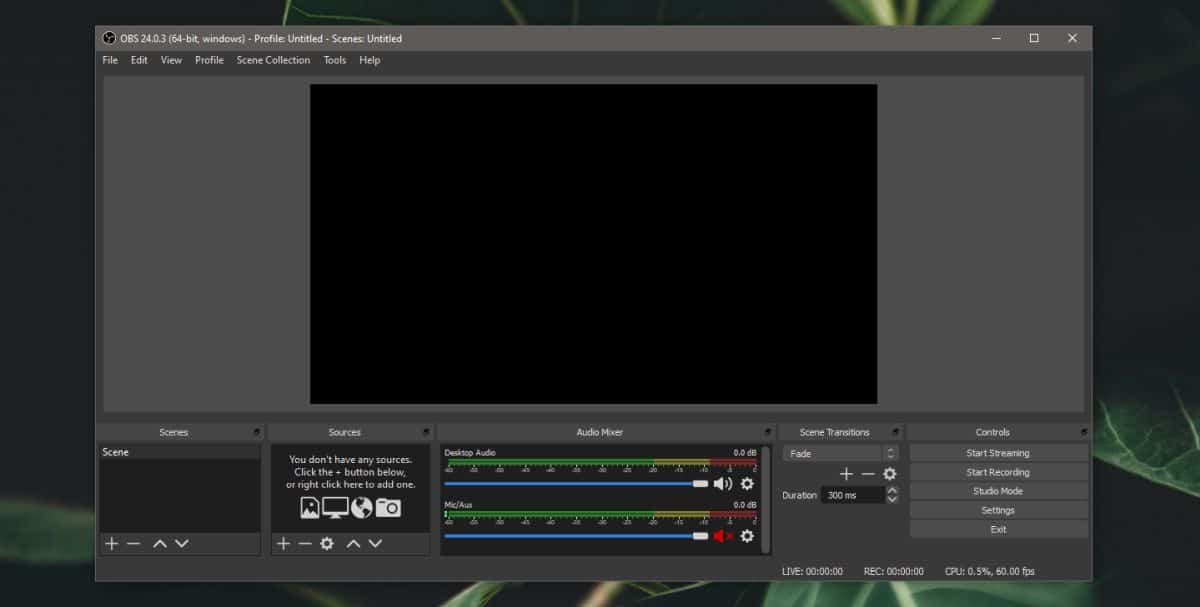The width and height of the screenshot is (1200, 607).
Task: Click the black preview canvas
Action: [593, 244]
